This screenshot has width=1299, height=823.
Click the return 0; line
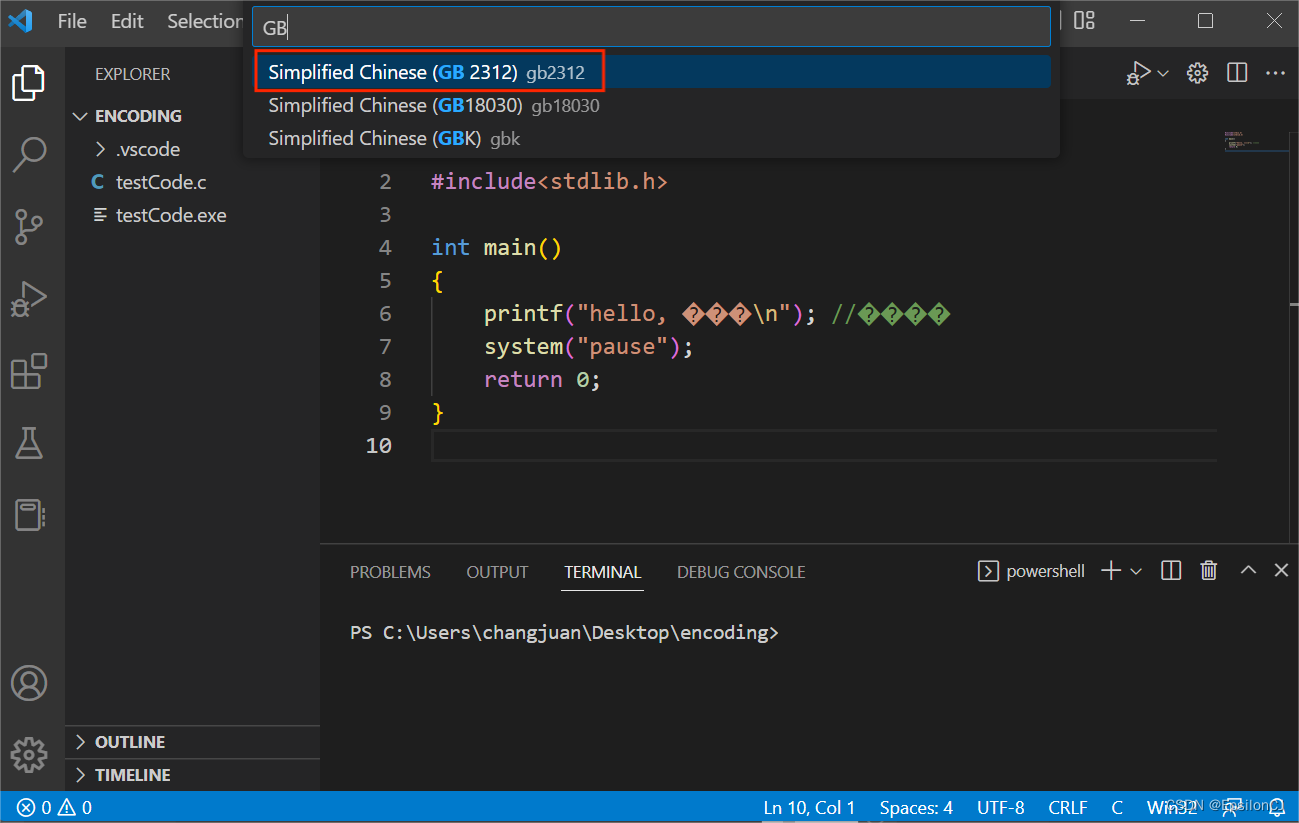(x=542, y=380)
